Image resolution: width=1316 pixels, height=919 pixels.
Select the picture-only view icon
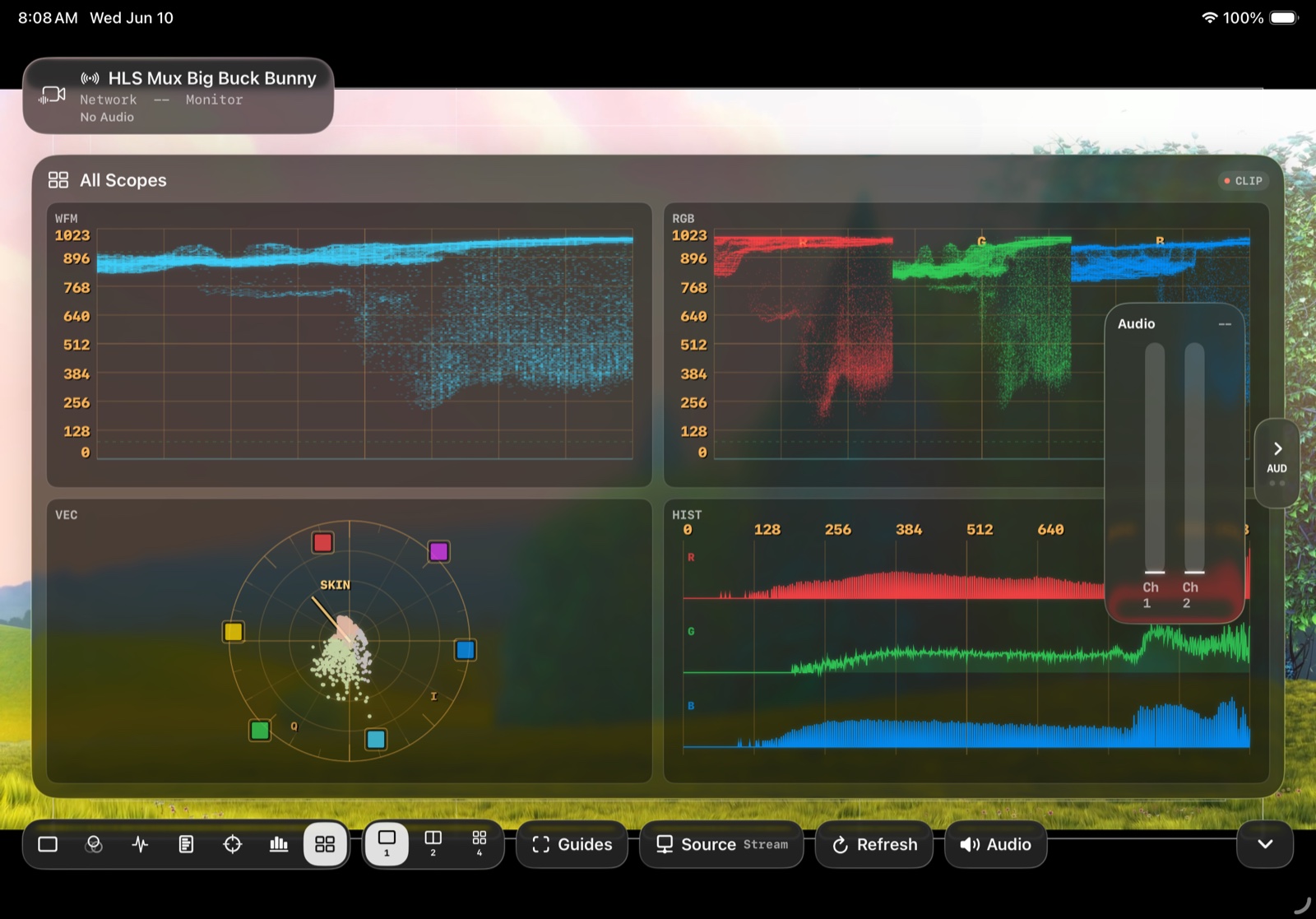(48, 844)
